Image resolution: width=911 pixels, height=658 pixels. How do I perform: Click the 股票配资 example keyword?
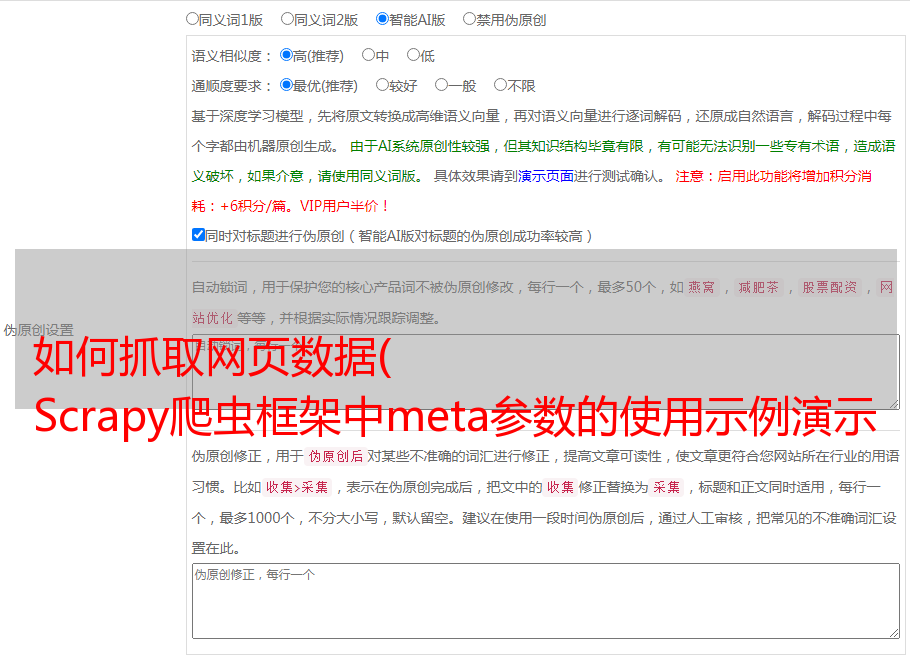pos(829,287)
